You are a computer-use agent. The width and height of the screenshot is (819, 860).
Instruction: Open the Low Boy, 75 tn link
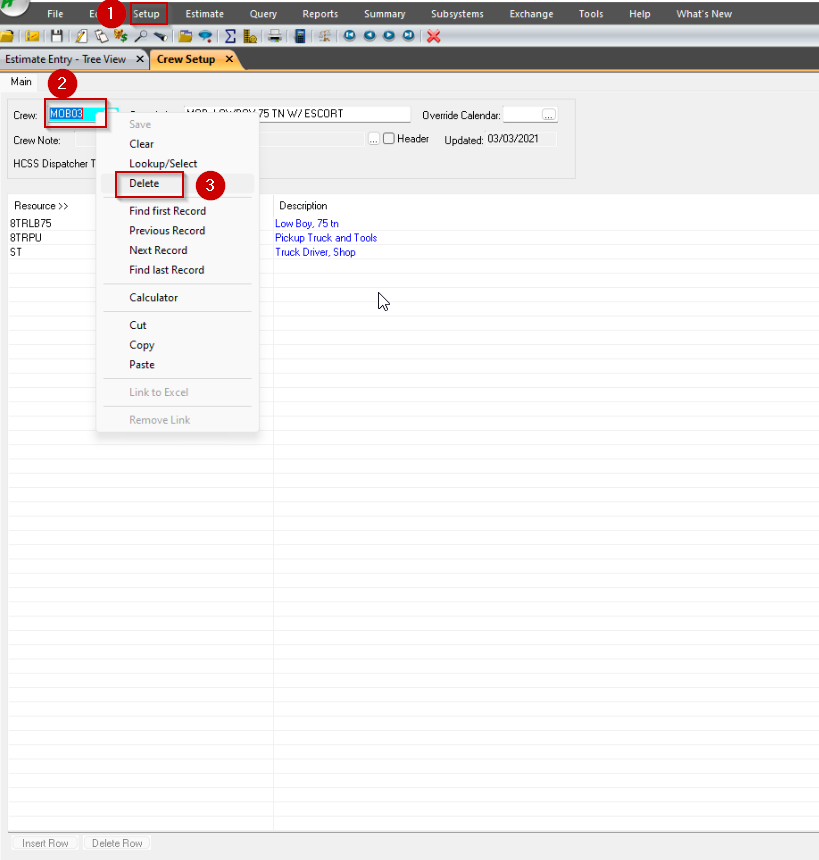307,223
